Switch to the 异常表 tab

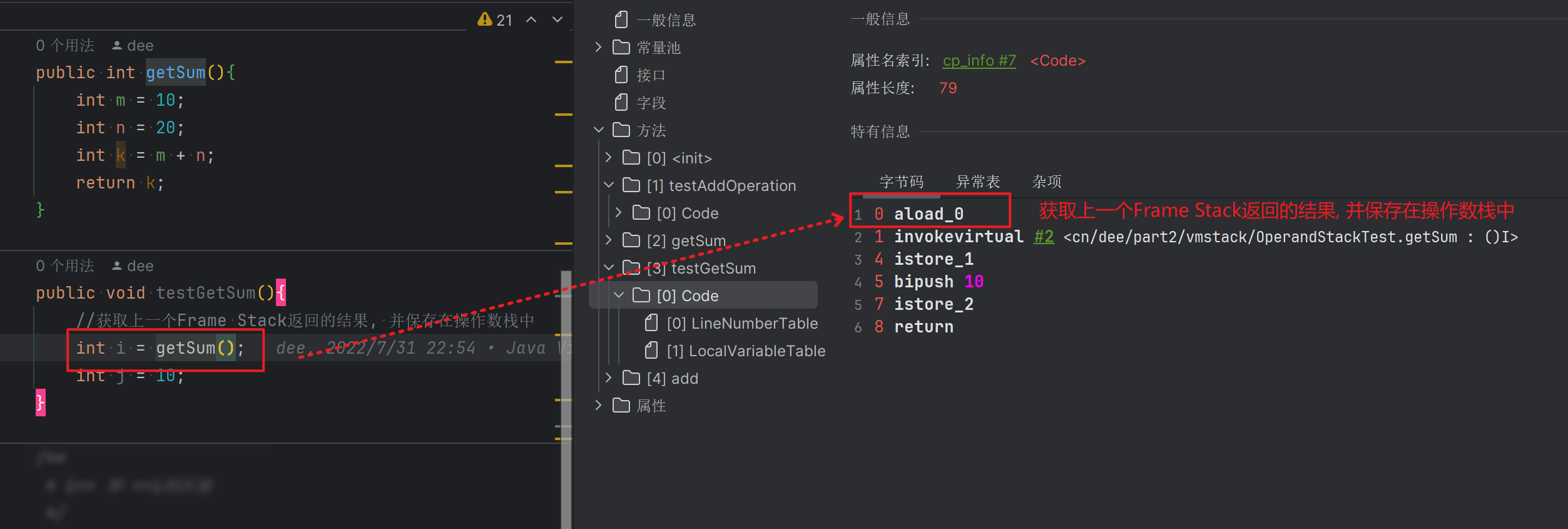(977, 182)
